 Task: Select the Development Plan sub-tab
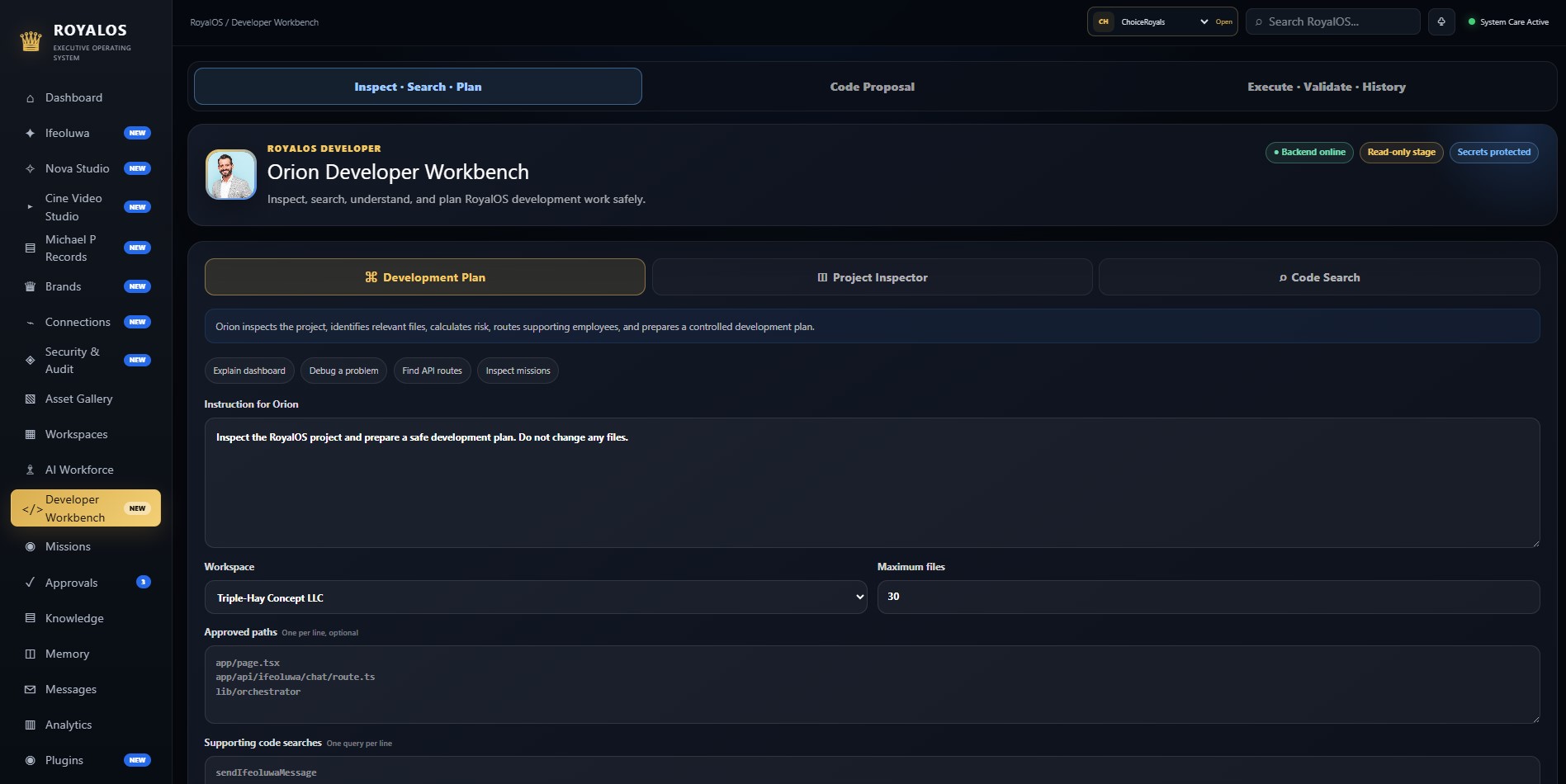(425, 277)
